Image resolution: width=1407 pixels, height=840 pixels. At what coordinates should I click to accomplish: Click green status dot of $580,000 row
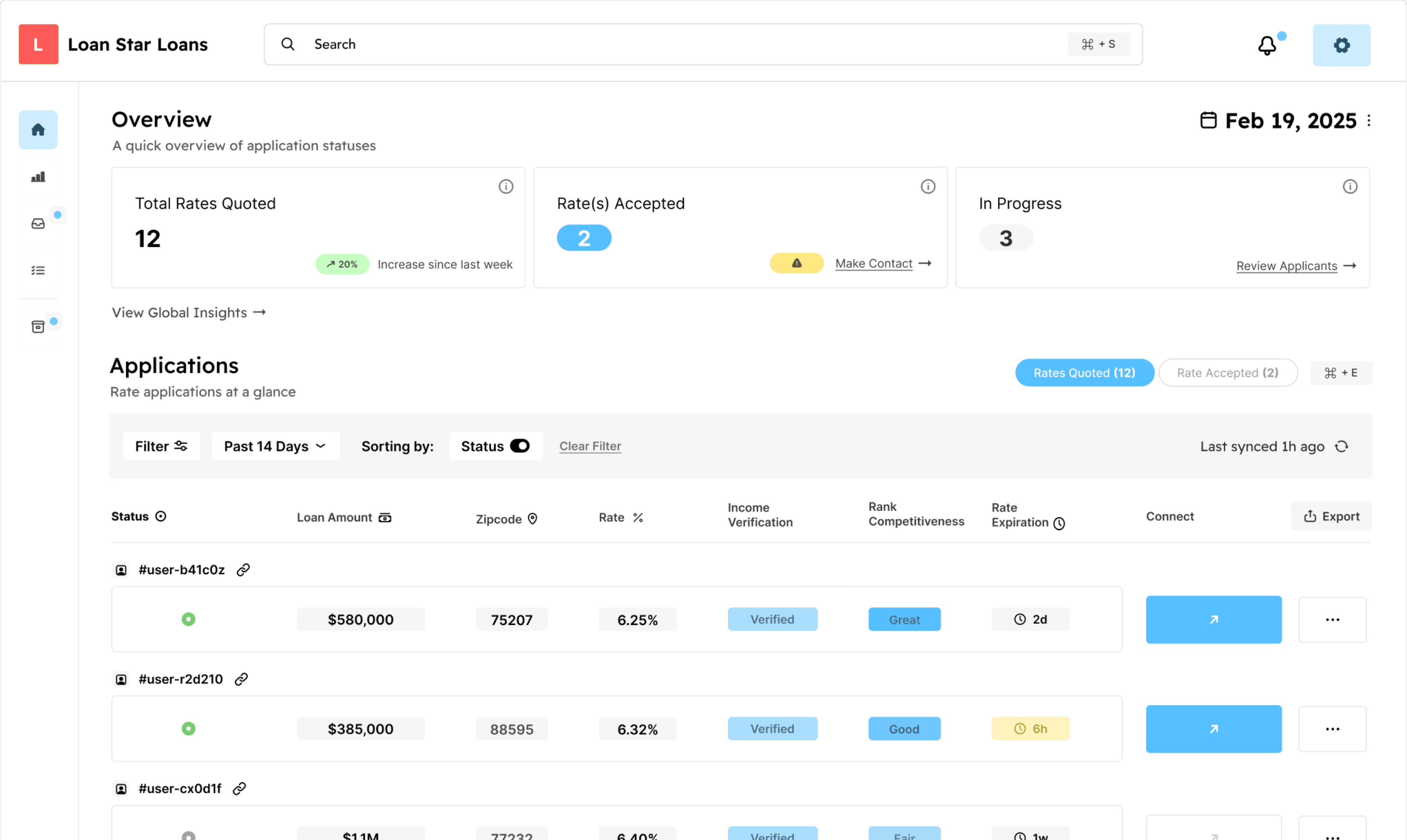(189, 619)
